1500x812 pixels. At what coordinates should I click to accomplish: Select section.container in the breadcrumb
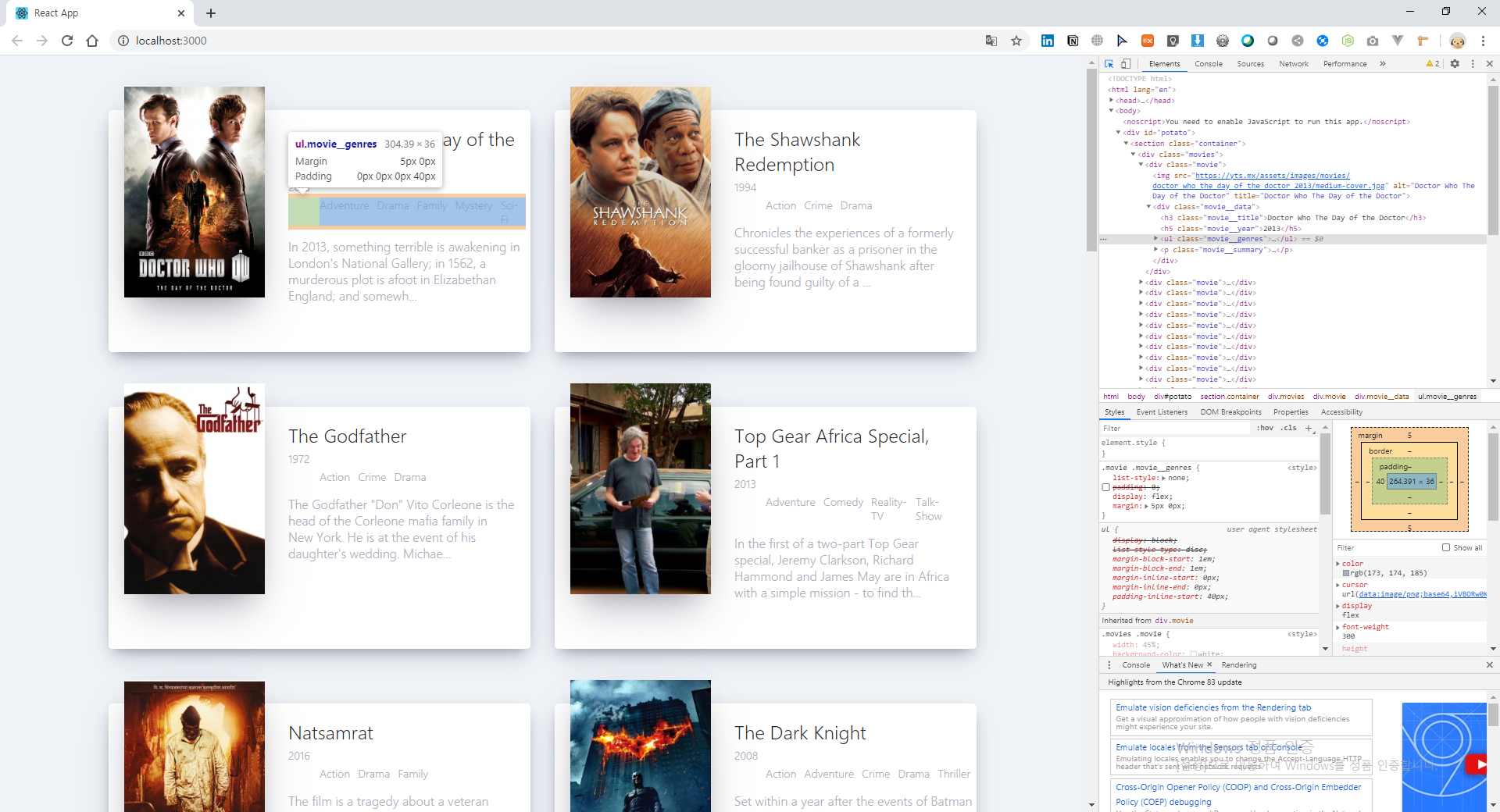(1230, 397)
